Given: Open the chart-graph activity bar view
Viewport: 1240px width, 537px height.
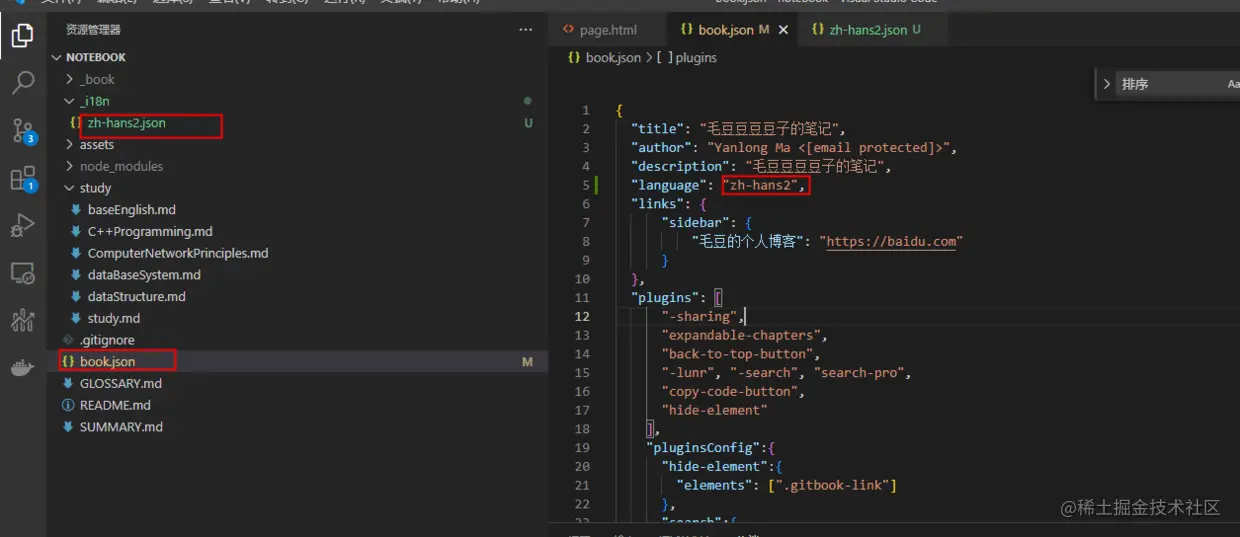Looking at the screenshot, I should (22, 320).
